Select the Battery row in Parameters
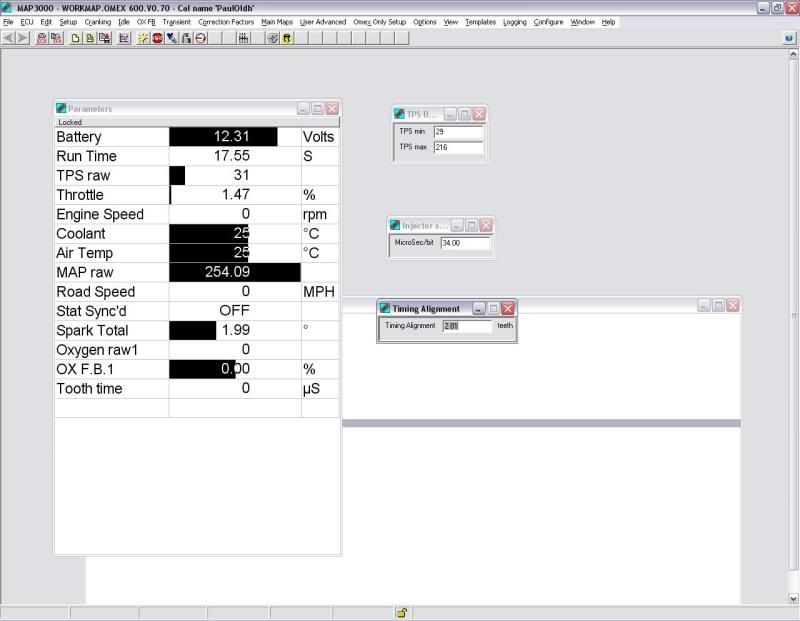Viewport: 800px width, 621px height. [110, 137]
